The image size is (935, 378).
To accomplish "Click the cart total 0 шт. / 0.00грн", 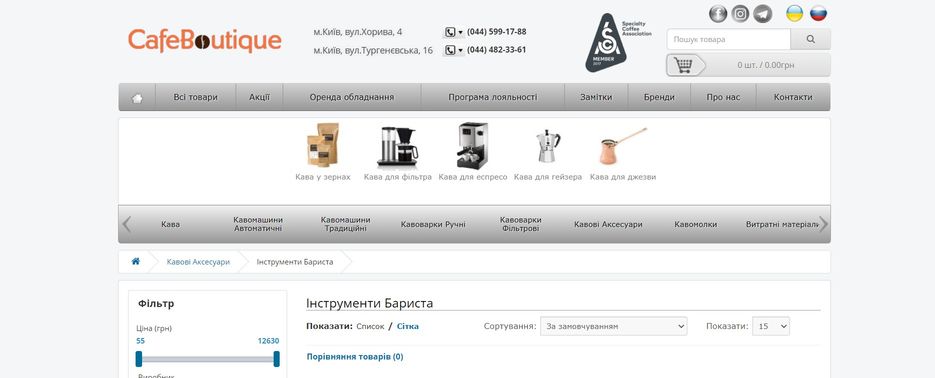I will tap(766, 65).
